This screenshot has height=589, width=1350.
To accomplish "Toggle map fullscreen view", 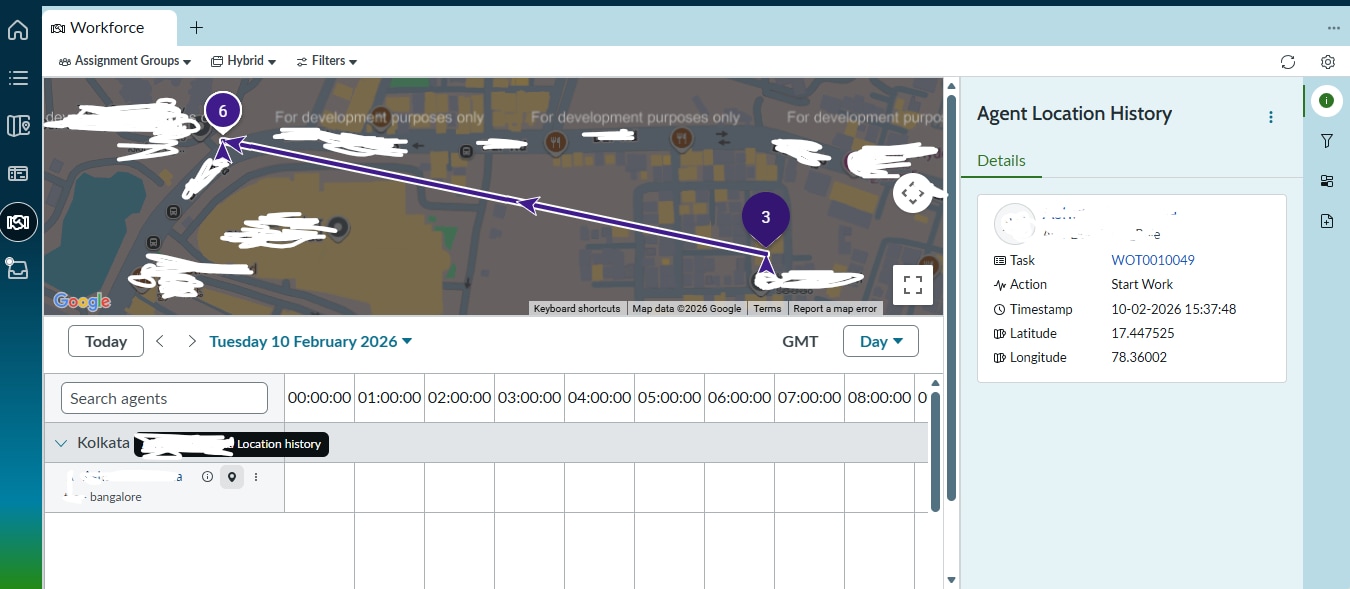I will point(912,285).
